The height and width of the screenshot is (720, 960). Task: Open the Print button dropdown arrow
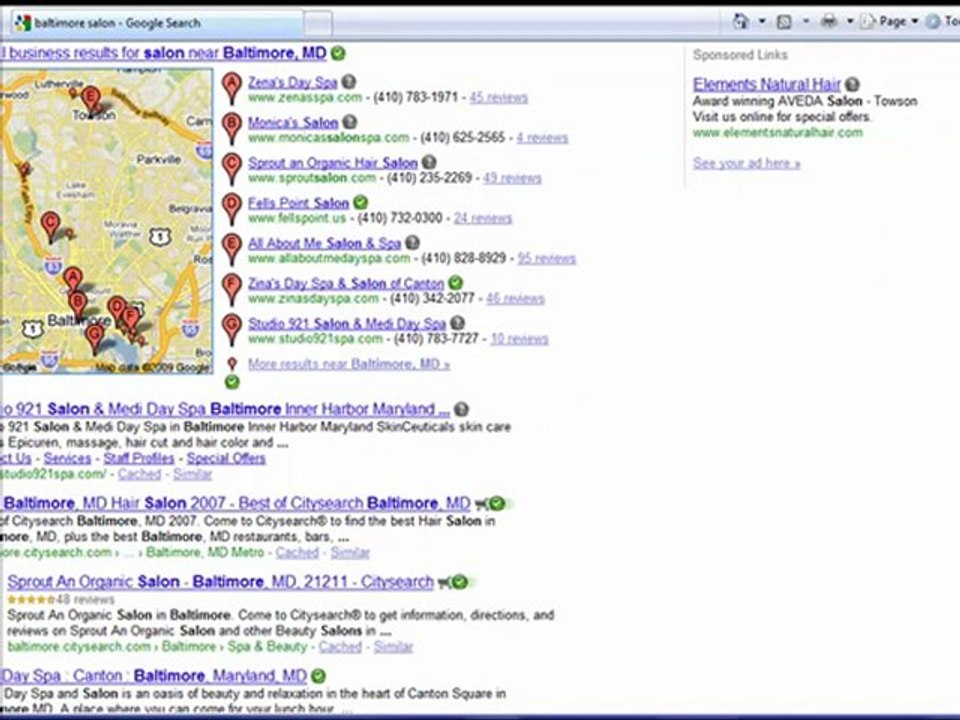850,22
